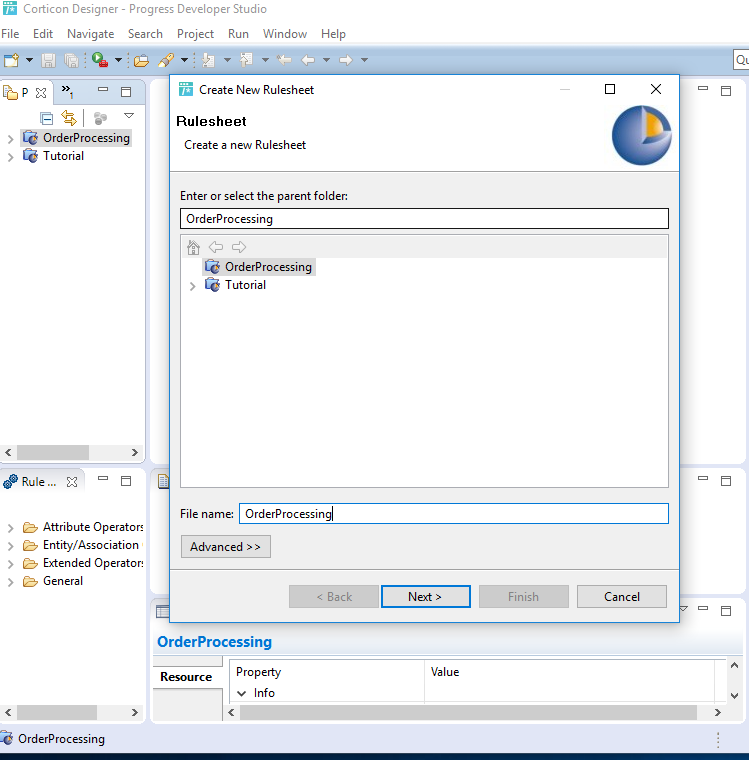Click the Advanced >> button

point(226,547)
